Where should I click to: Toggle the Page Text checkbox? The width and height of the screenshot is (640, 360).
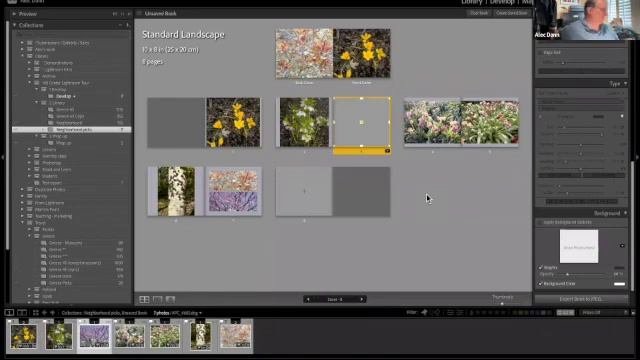pos(540,53)
